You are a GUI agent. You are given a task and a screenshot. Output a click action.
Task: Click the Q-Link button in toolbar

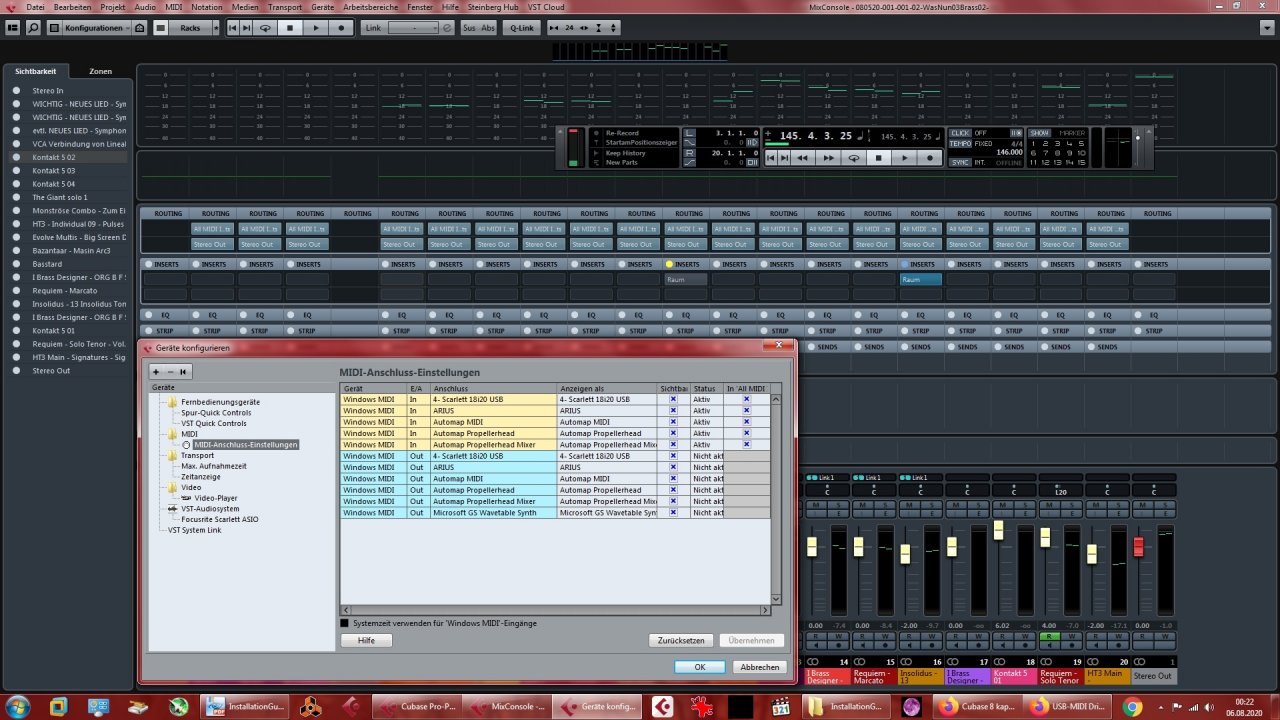[x=521, y=28]
